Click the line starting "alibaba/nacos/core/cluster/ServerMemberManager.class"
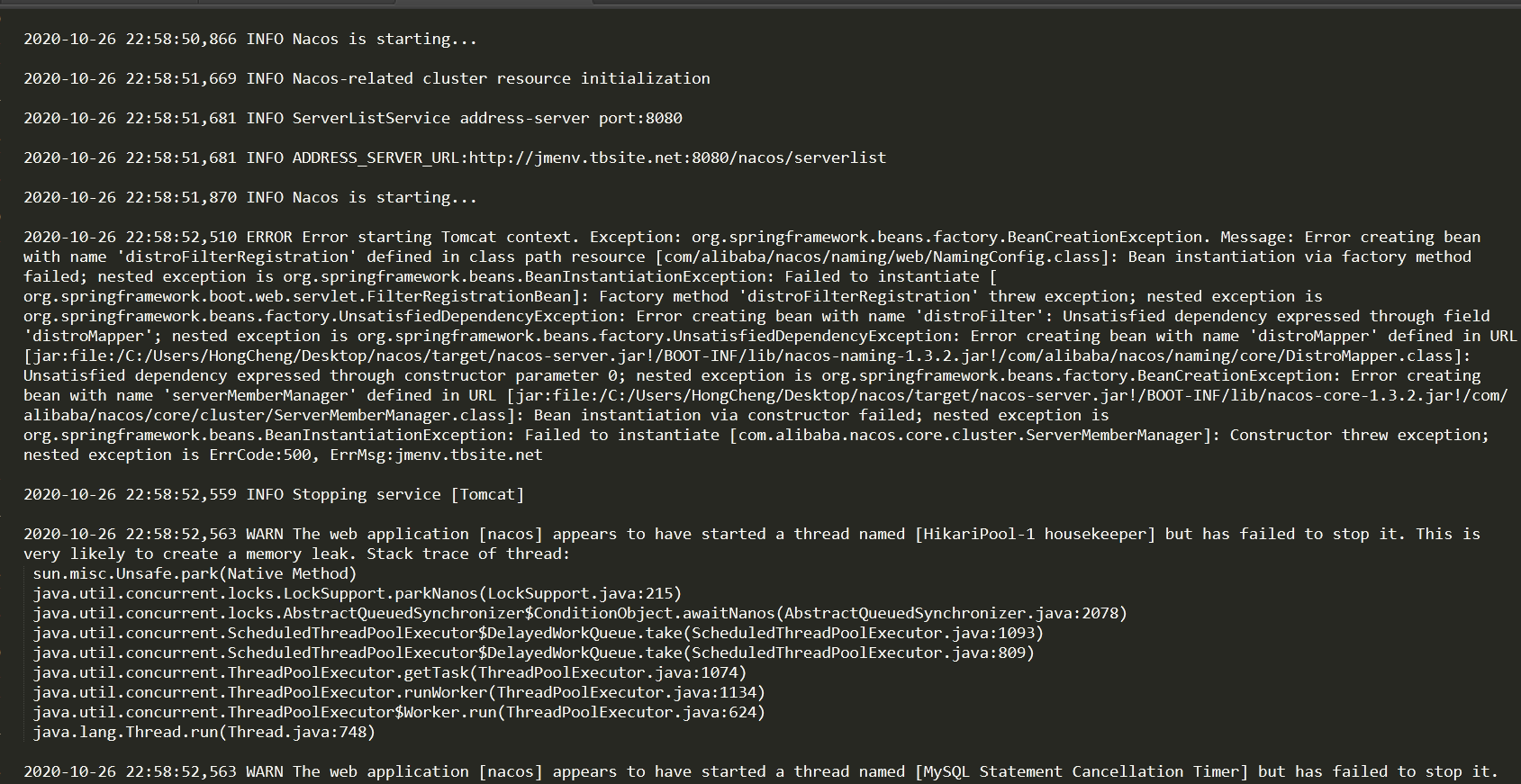This screenshot has width=1521, height=784. pos(566,415)
